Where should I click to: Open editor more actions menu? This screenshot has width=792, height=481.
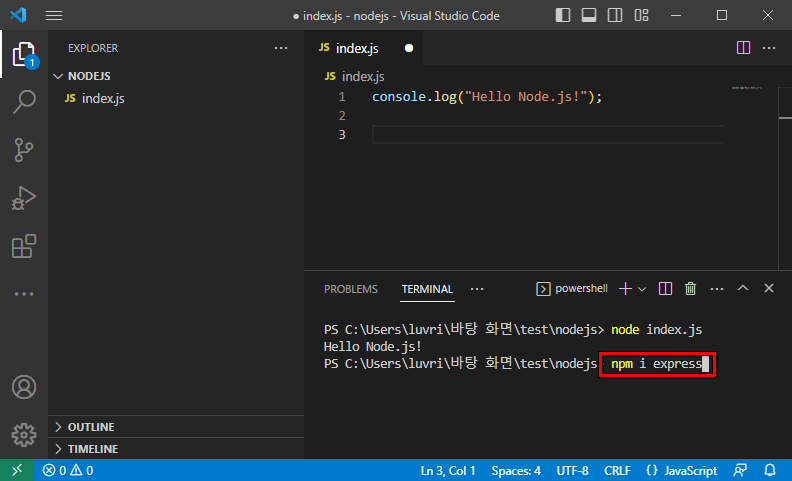click(x=769, y=48)
